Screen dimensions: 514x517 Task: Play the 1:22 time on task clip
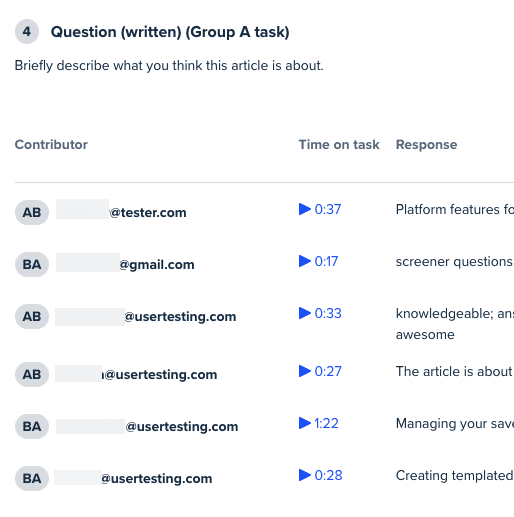(x=319, y=423)
